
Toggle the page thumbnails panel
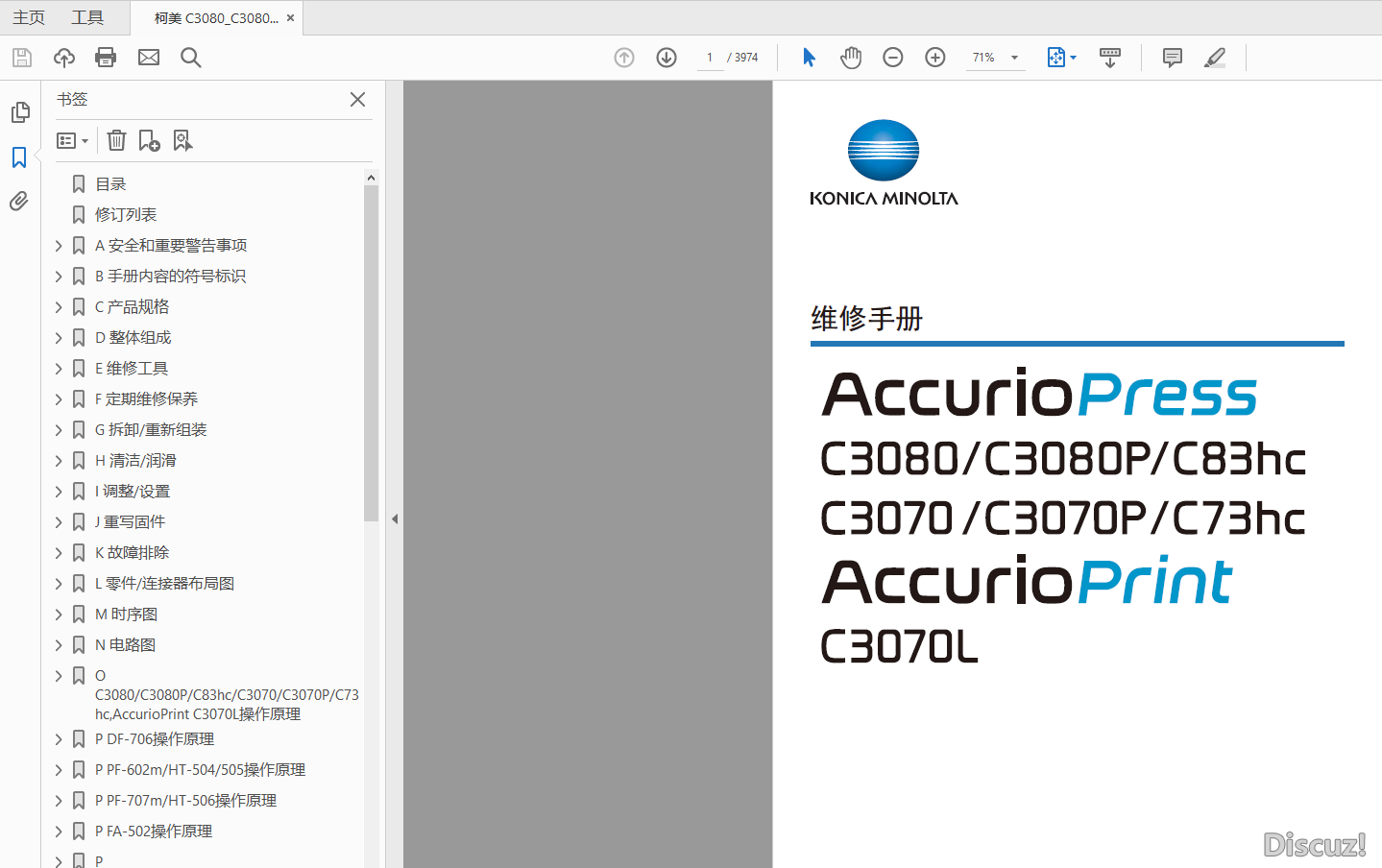click(19, 112)
